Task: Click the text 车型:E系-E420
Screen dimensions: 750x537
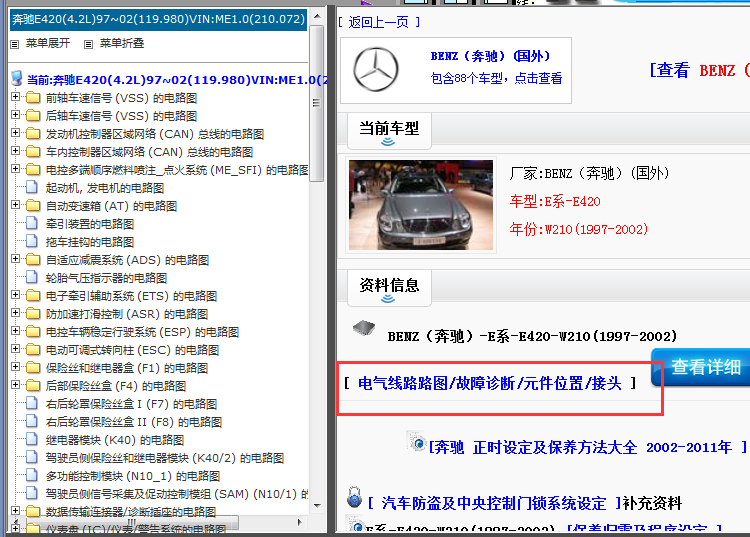Action: pyautogui.click(x=555, y=201)
